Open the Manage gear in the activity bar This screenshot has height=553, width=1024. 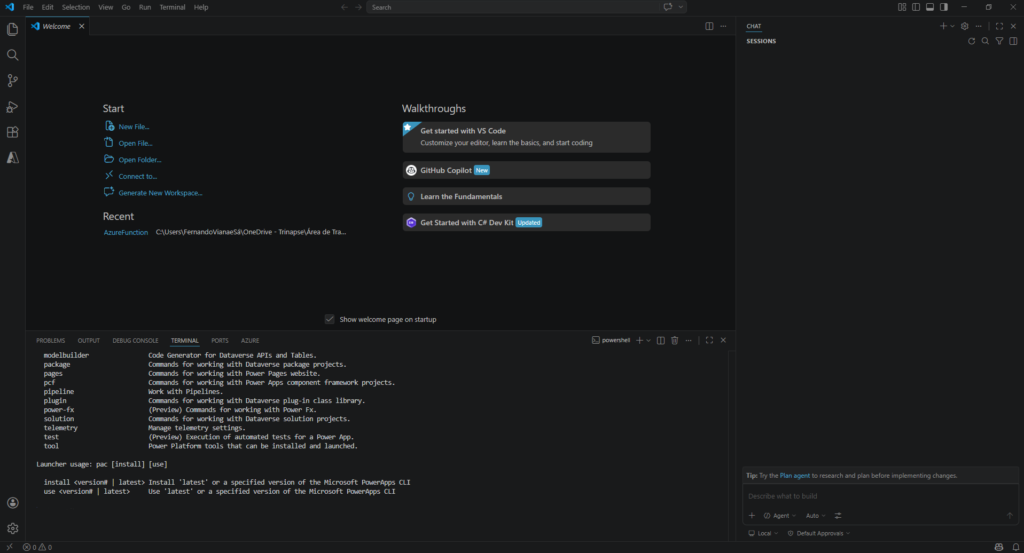(x=12, y=528)
